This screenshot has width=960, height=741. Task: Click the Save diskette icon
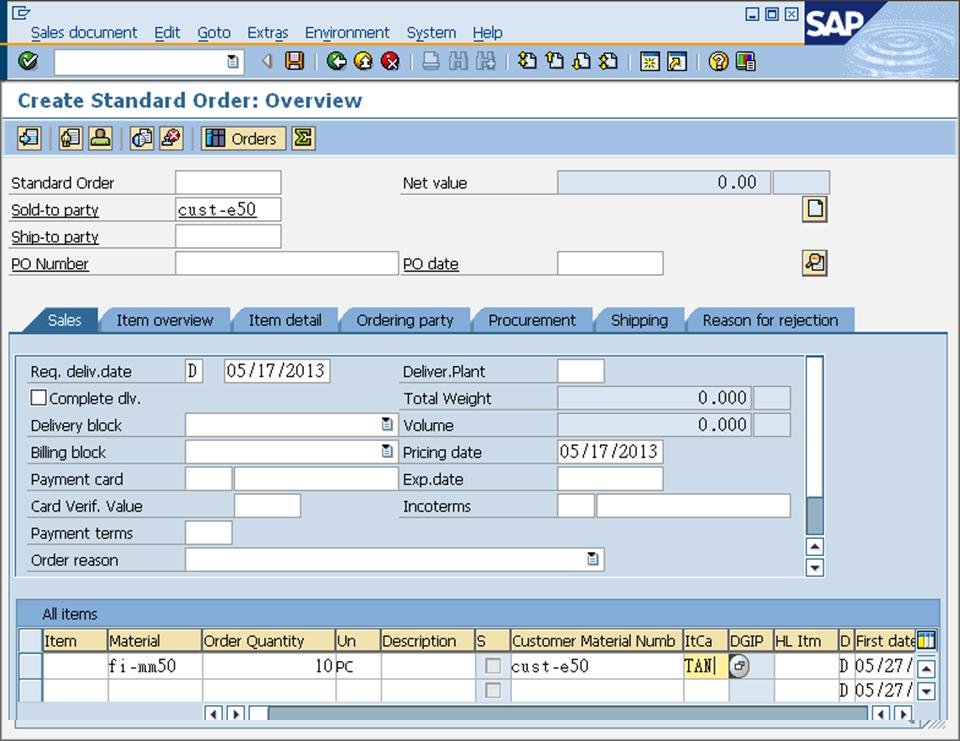pos(294,61)
